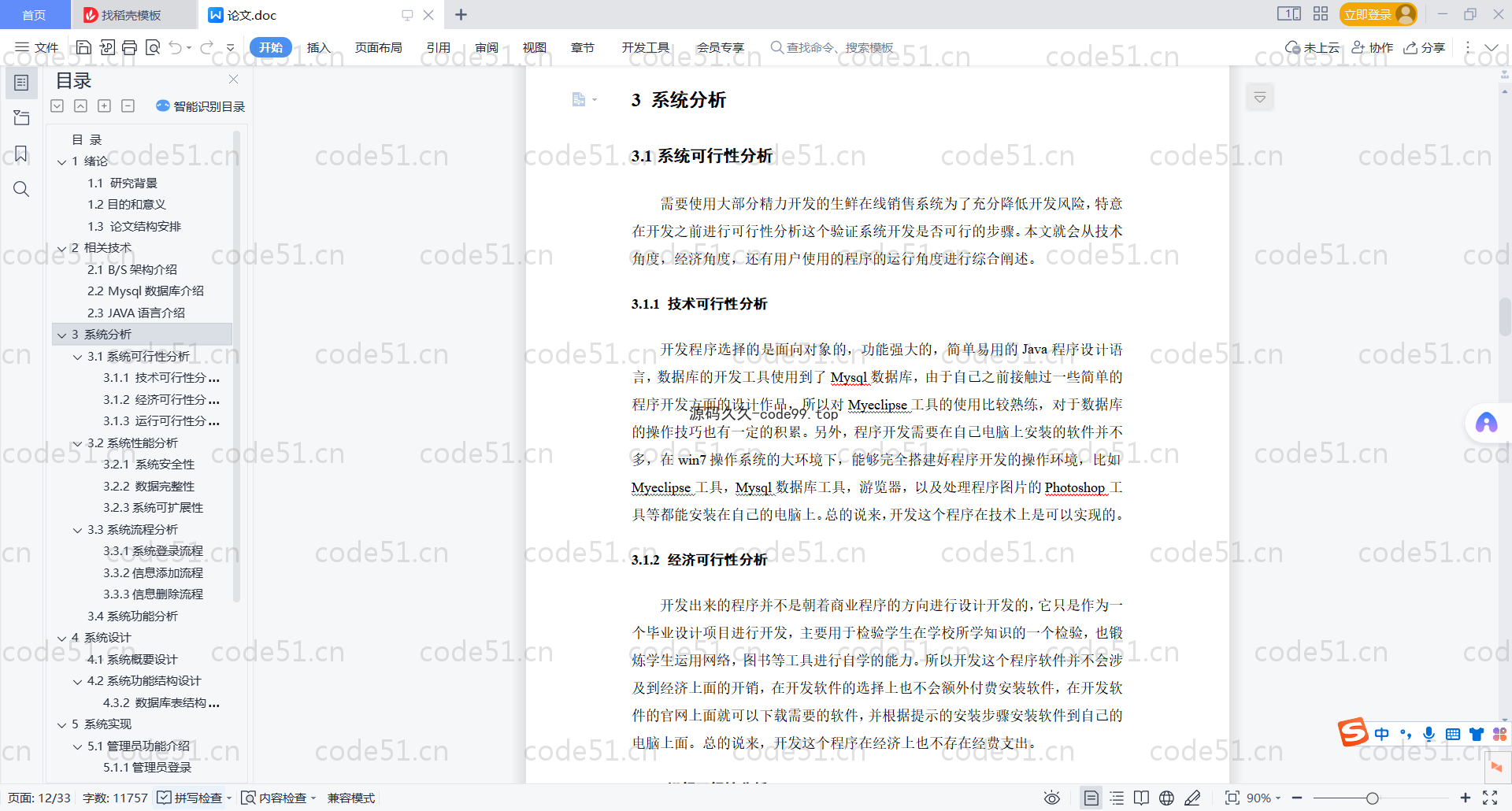Viewport: 1512px width, 811px height.
Task: Switch to outline view mode
Action: (1117, 798)
